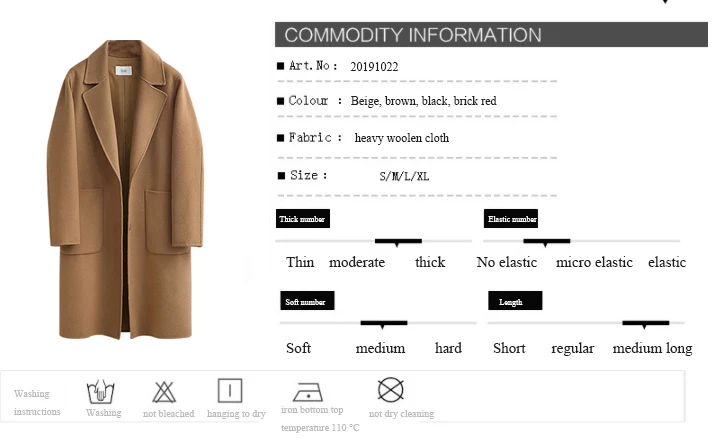Click the camel coat product image
Viewport: 725px width, 438px height.
125,190
